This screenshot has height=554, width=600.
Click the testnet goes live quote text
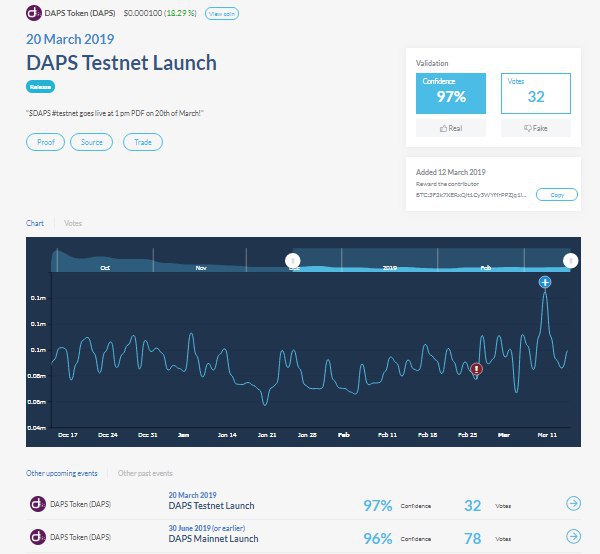(x=115, y=113)
